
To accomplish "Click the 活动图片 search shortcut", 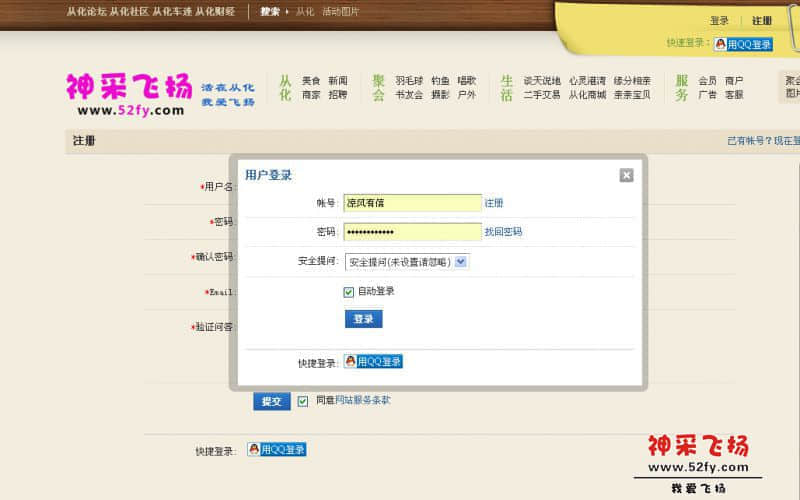I will click(341, 11).
